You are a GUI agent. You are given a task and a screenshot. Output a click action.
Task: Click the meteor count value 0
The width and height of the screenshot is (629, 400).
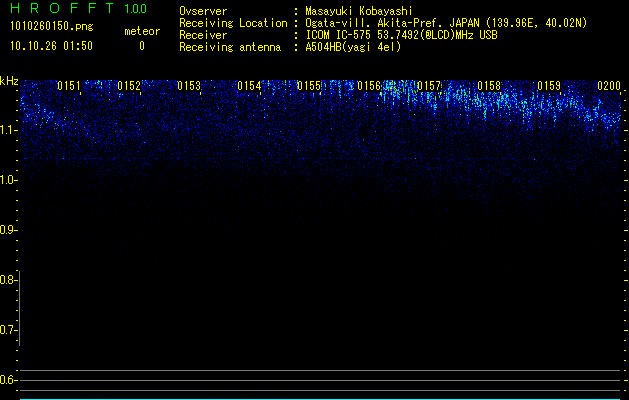142,46
